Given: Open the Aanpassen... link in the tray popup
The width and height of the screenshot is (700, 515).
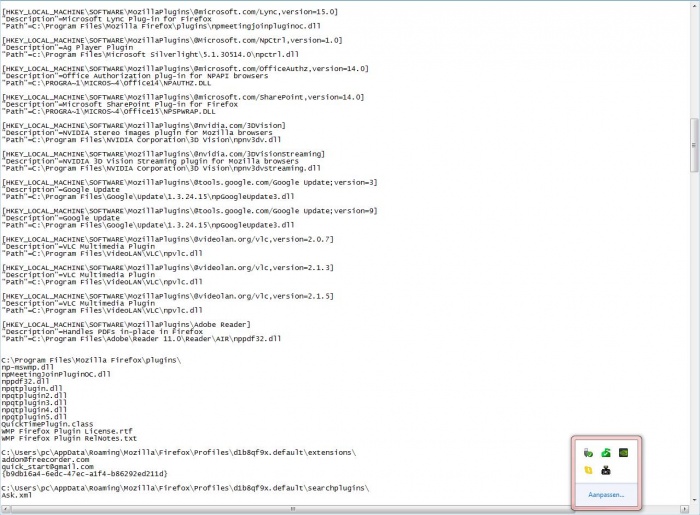Looking at the screenshot, I should [606, 494].
